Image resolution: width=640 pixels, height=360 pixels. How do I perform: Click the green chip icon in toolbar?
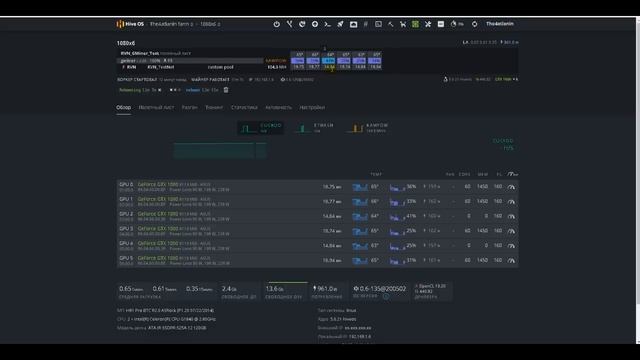coord(415,24)
